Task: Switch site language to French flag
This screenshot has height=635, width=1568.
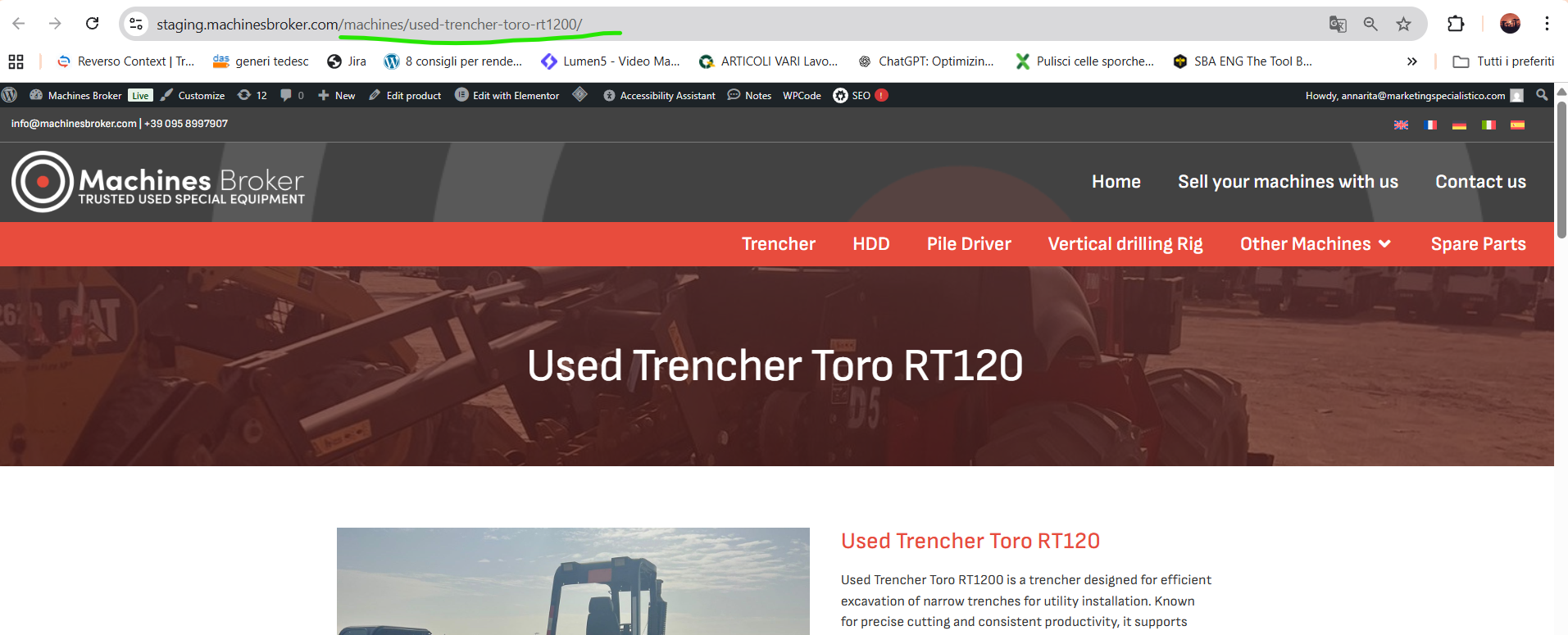Action: (1431, 125)
